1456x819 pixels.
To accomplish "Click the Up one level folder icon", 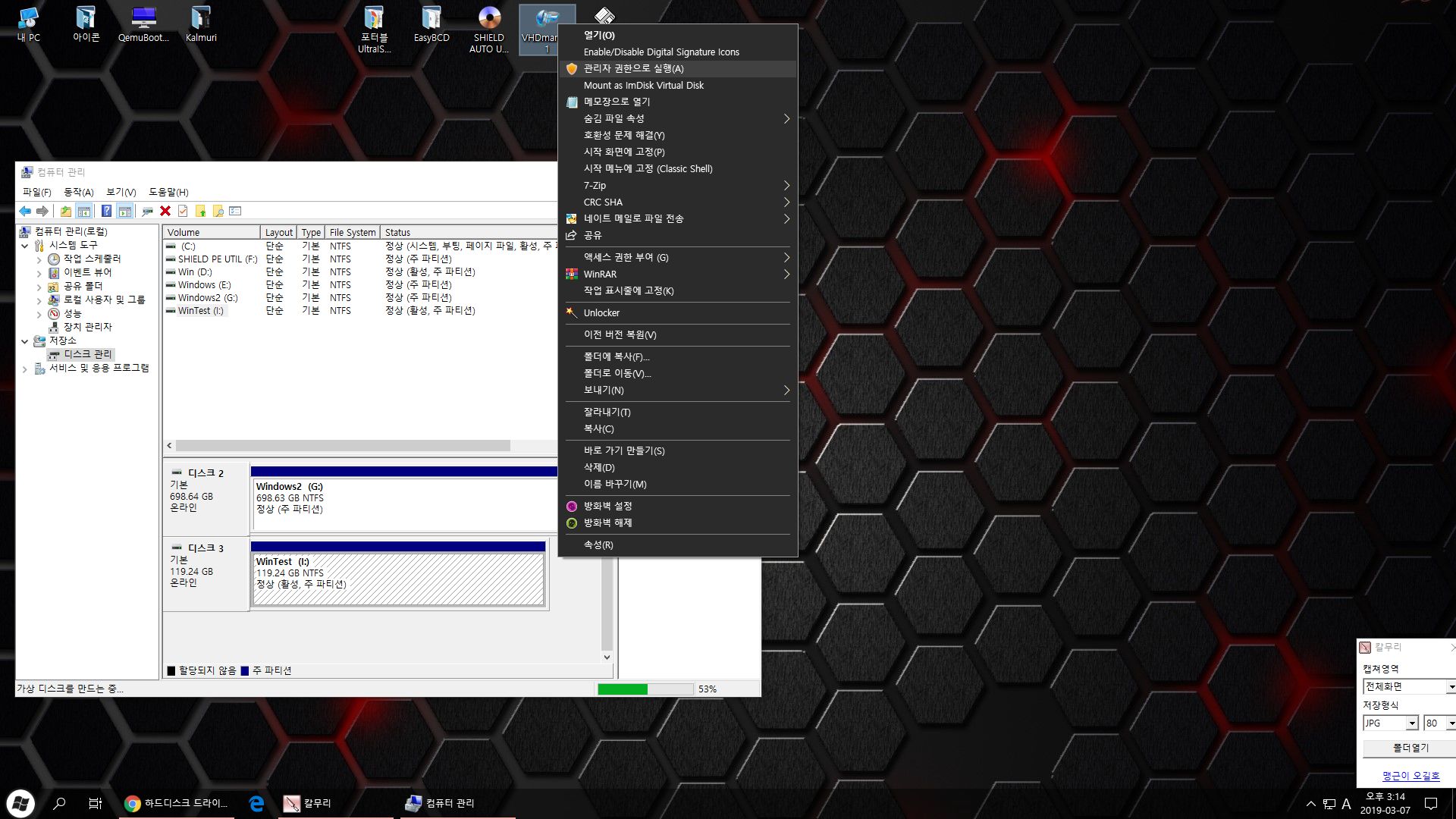I will tap(66, 211).
